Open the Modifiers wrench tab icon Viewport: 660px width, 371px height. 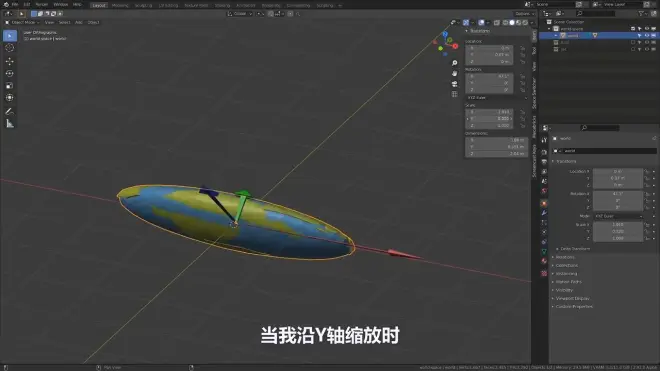[544, 213]
